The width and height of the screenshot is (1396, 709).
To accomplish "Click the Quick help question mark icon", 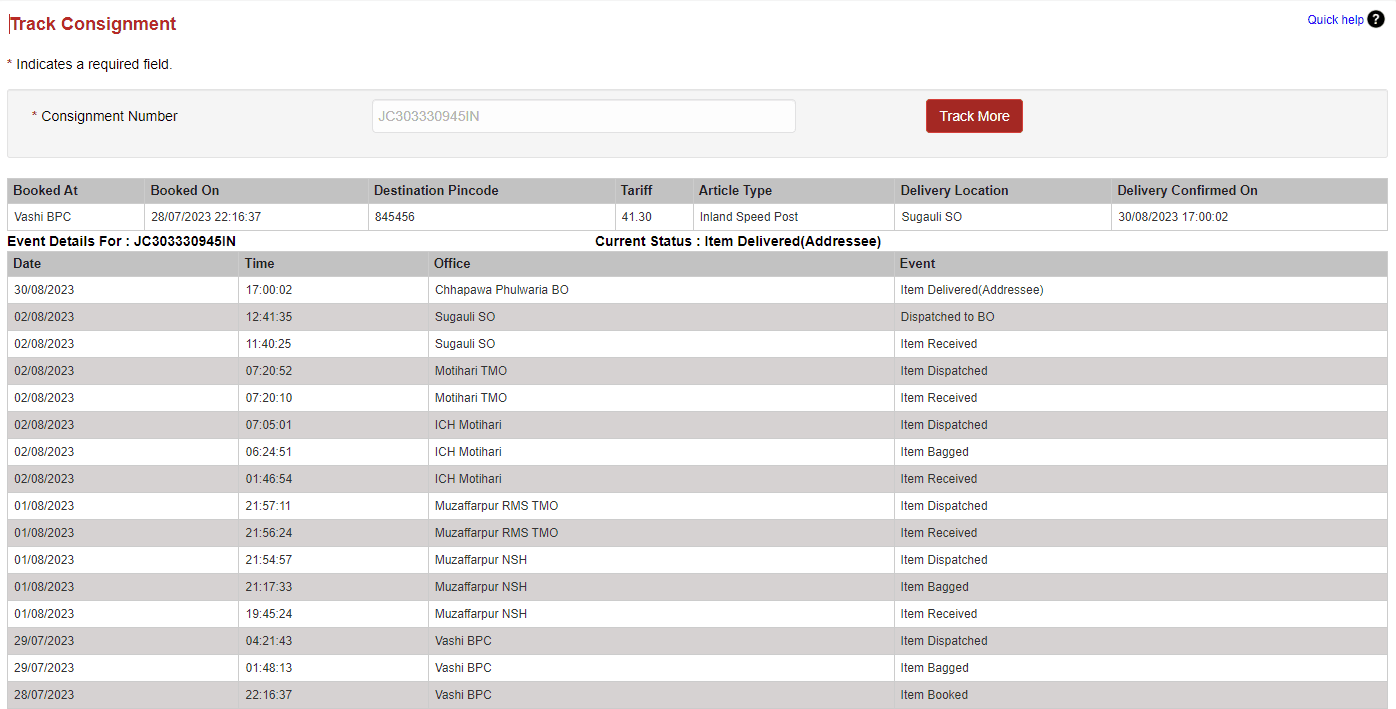I will [1376, 19].
